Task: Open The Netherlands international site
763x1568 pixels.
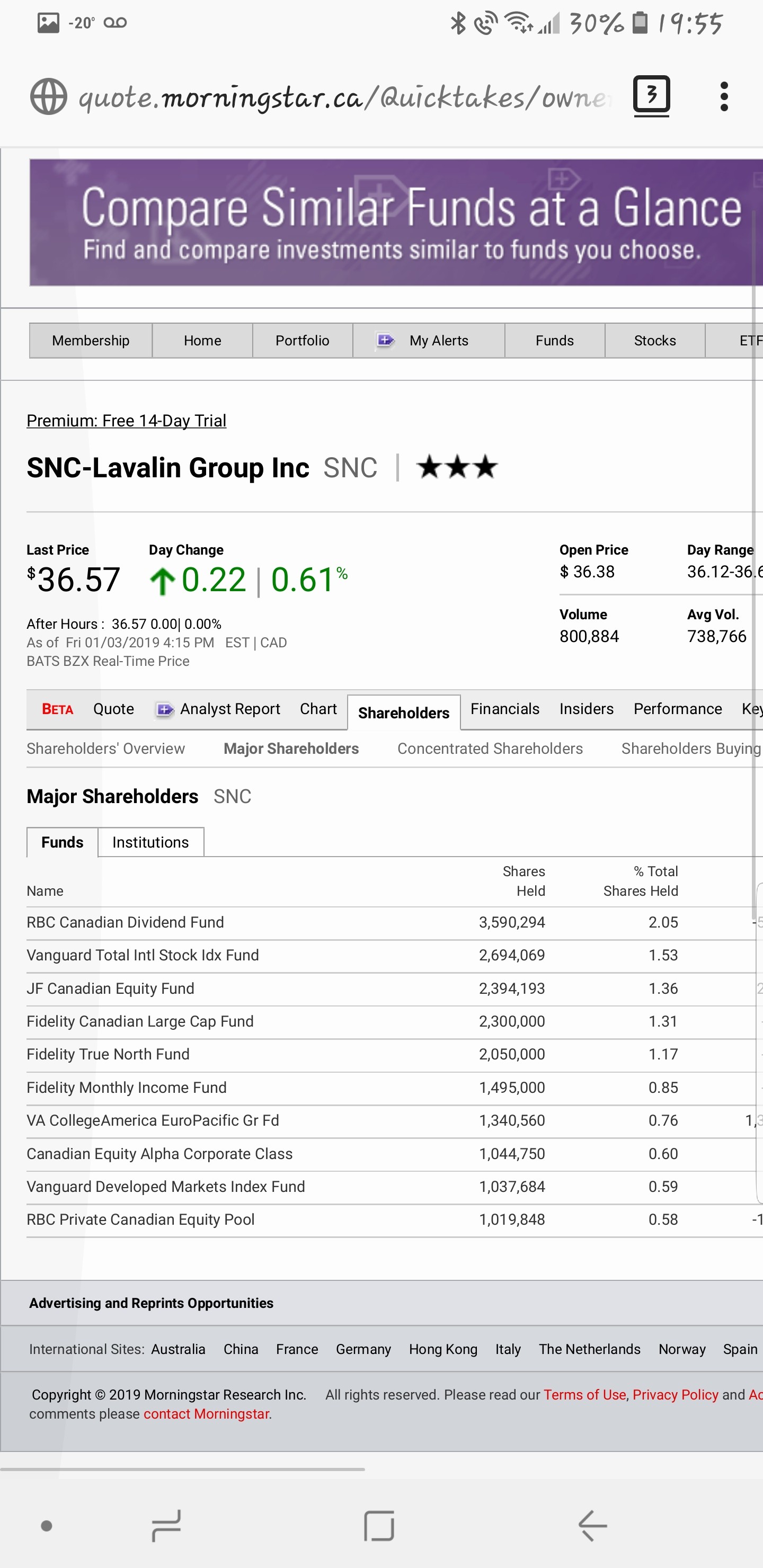Action: [x=589, y=1349]
